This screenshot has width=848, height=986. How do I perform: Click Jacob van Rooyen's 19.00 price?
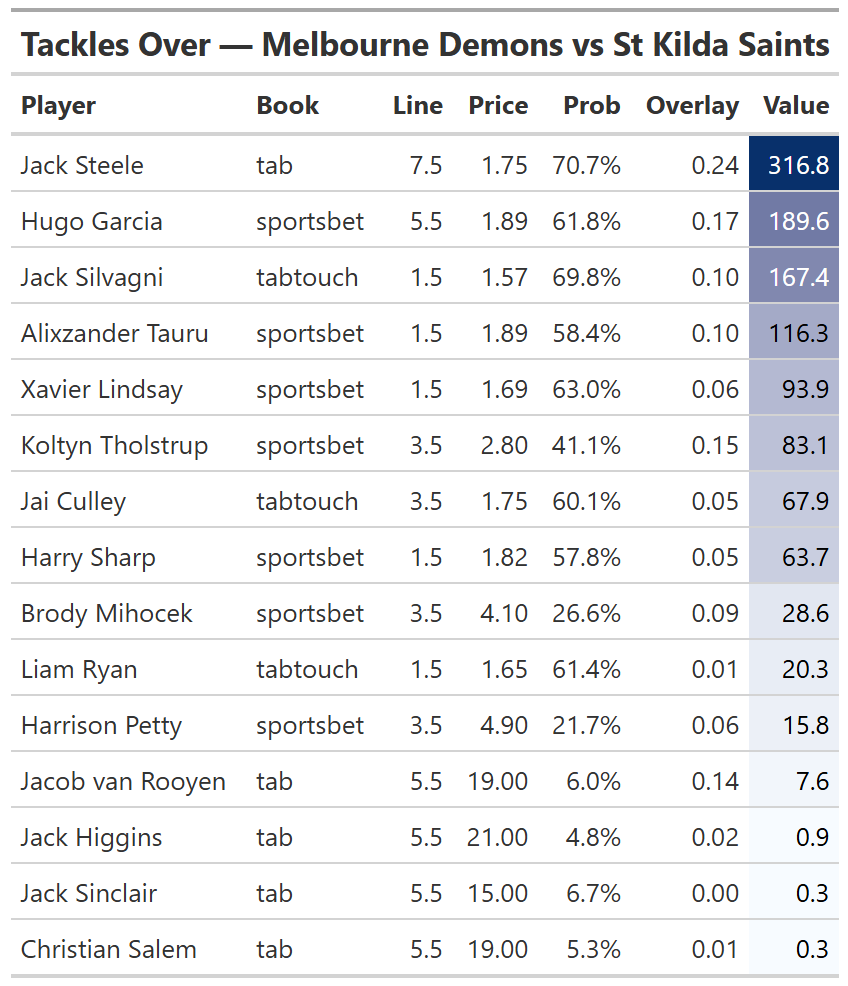(497, 781)
